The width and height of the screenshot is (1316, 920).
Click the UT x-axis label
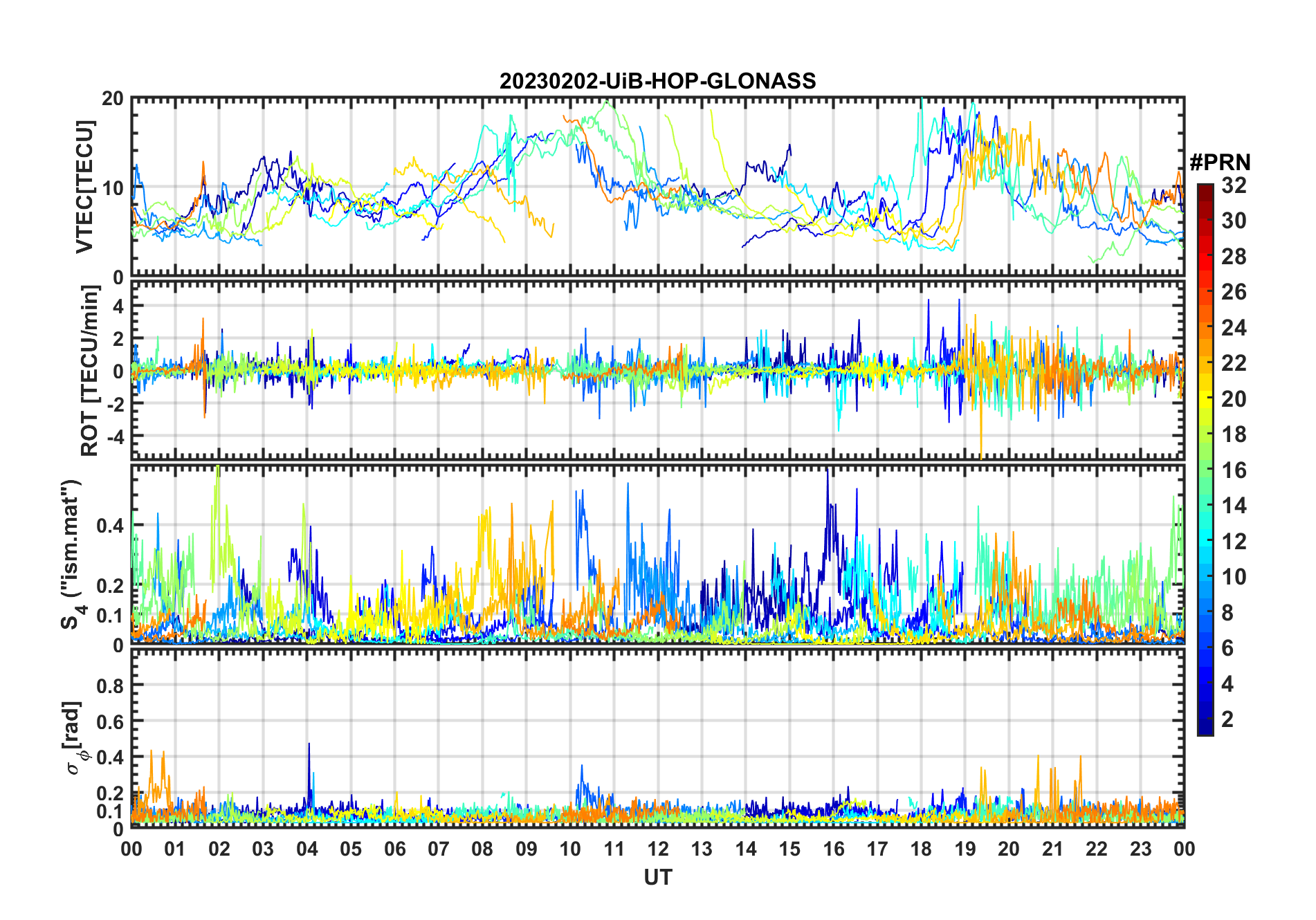click(658, 877)
